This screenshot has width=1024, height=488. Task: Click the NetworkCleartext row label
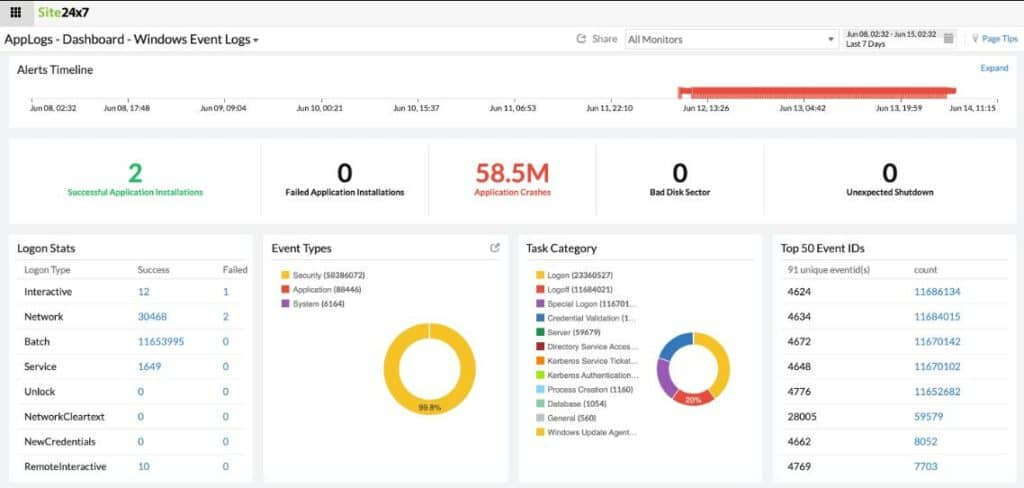(64, 417)
